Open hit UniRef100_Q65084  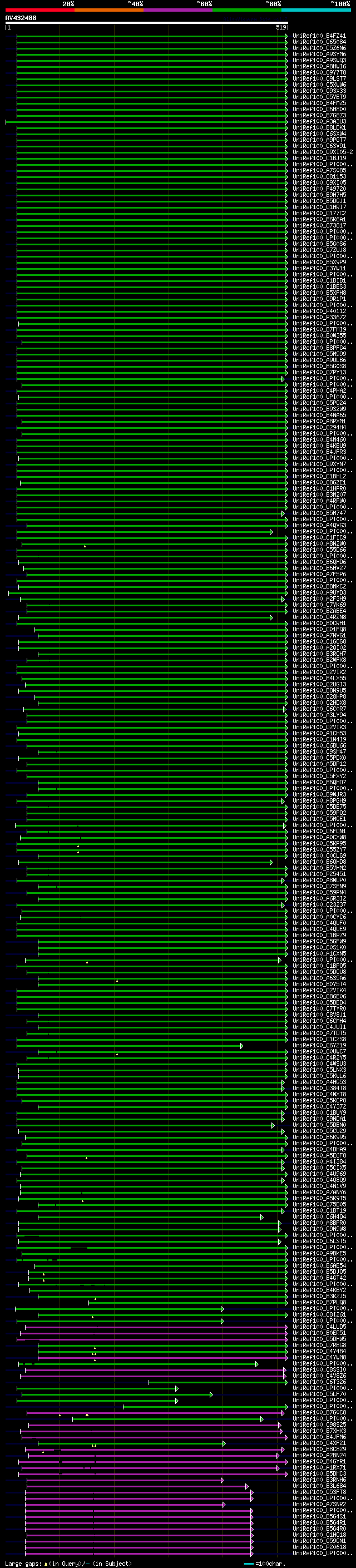point(319,42)
